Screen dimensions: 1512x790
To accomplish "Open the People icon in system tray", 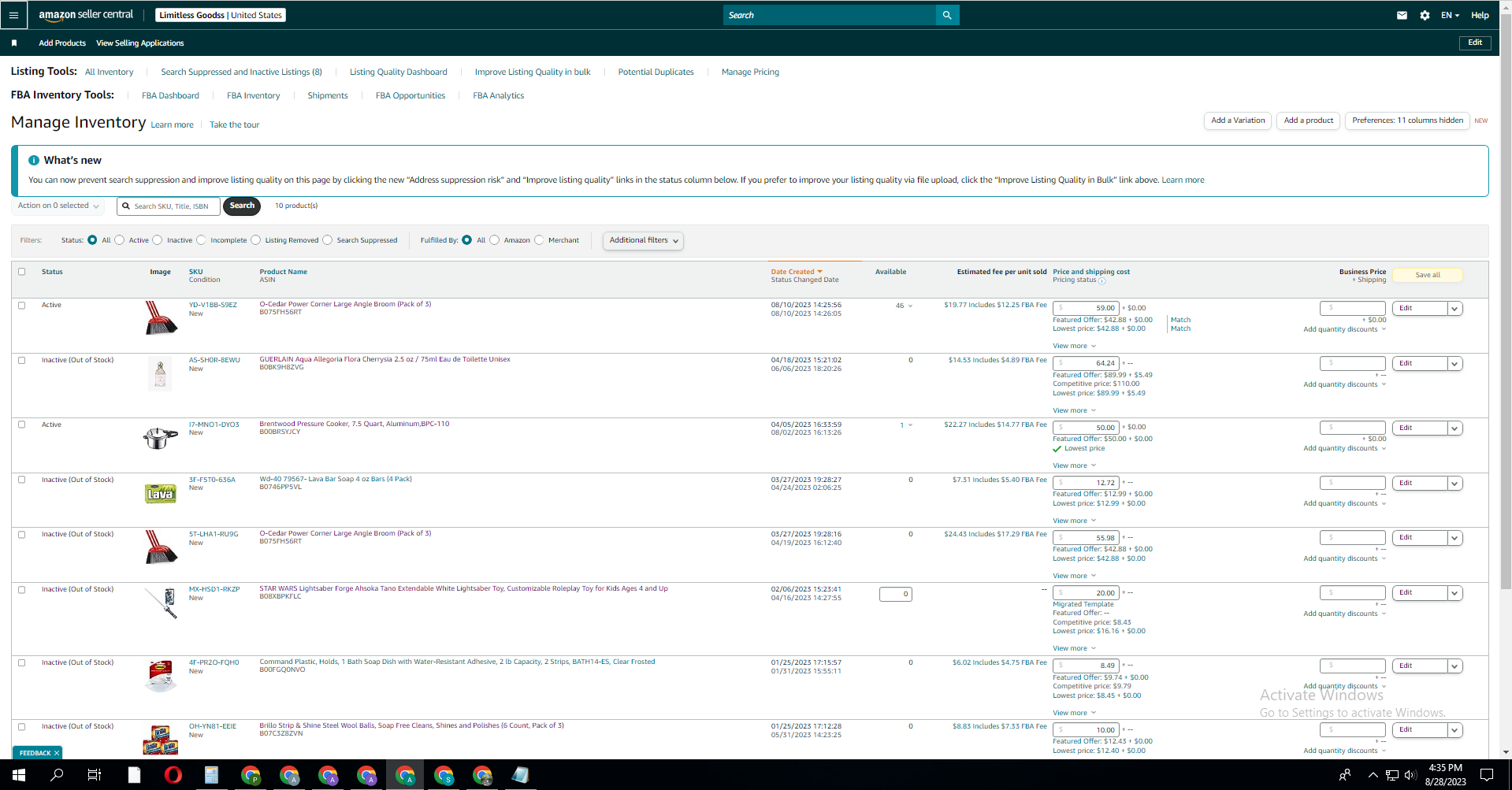I will (x=1345, y=775).
